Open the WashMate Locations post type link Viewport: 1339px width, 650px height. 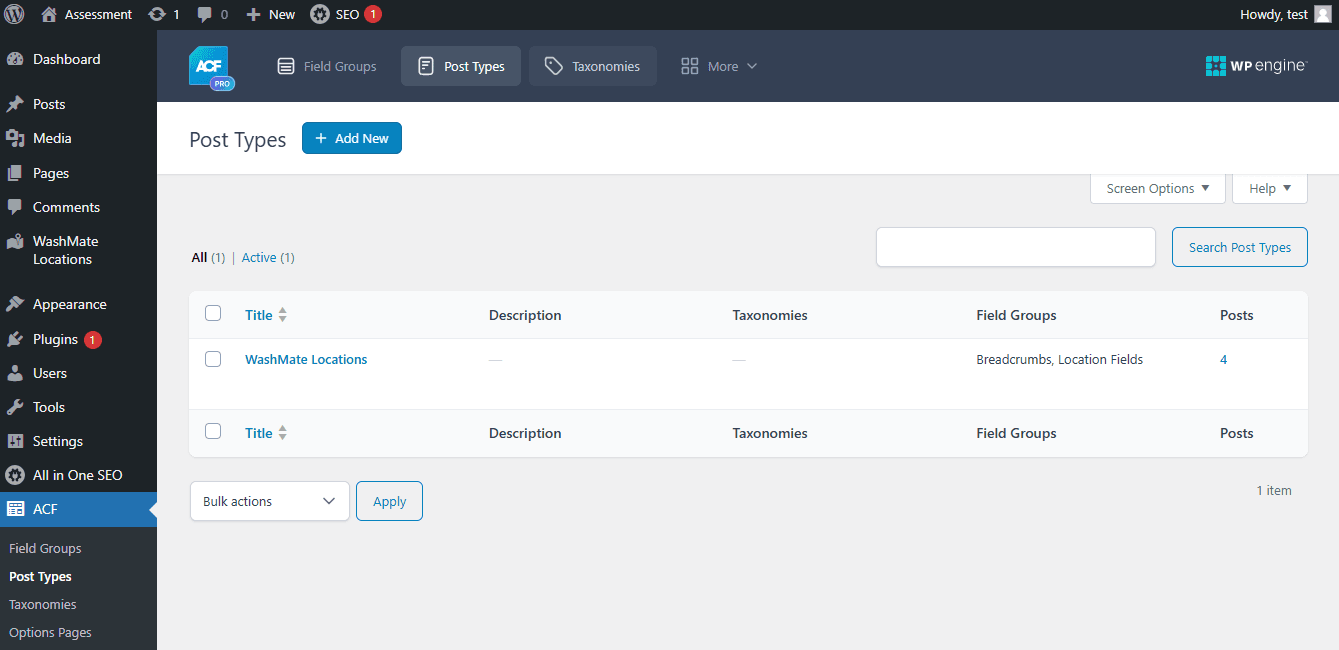pyautogui.click(x=306, y=359)
